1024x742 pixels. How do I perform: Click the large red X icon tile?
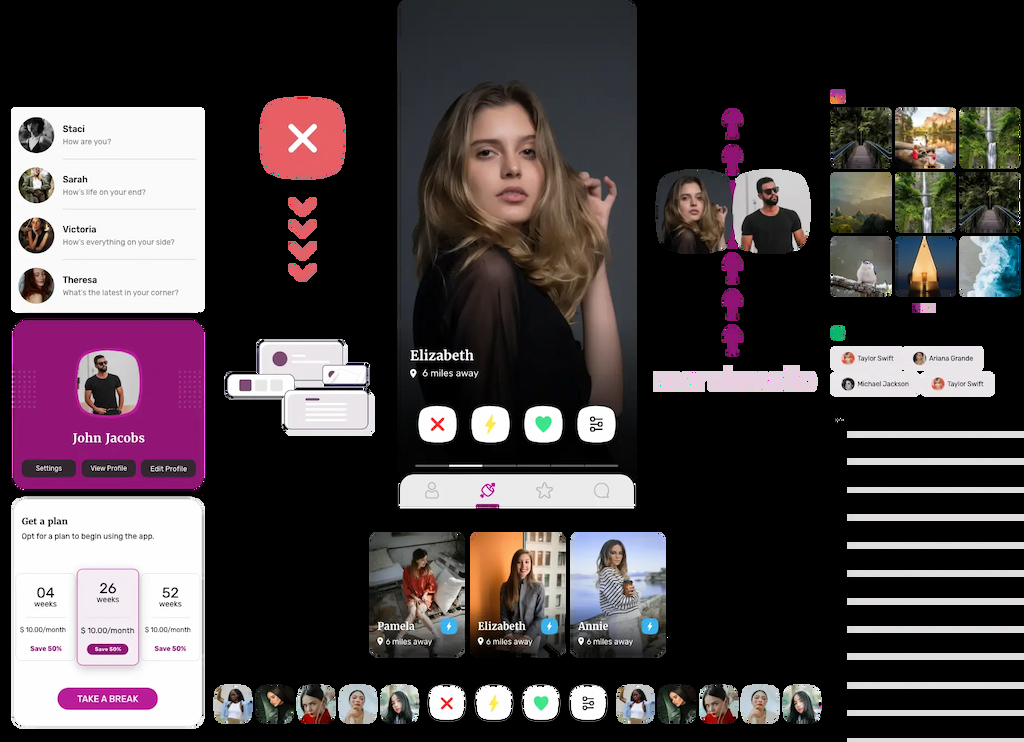302,139
